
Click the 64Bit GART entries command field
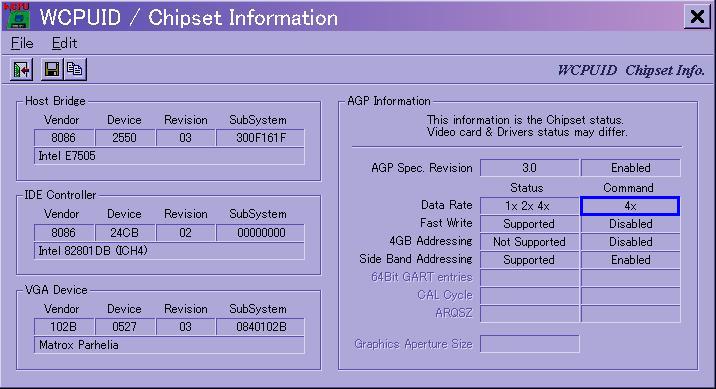(x=631, y=278)
